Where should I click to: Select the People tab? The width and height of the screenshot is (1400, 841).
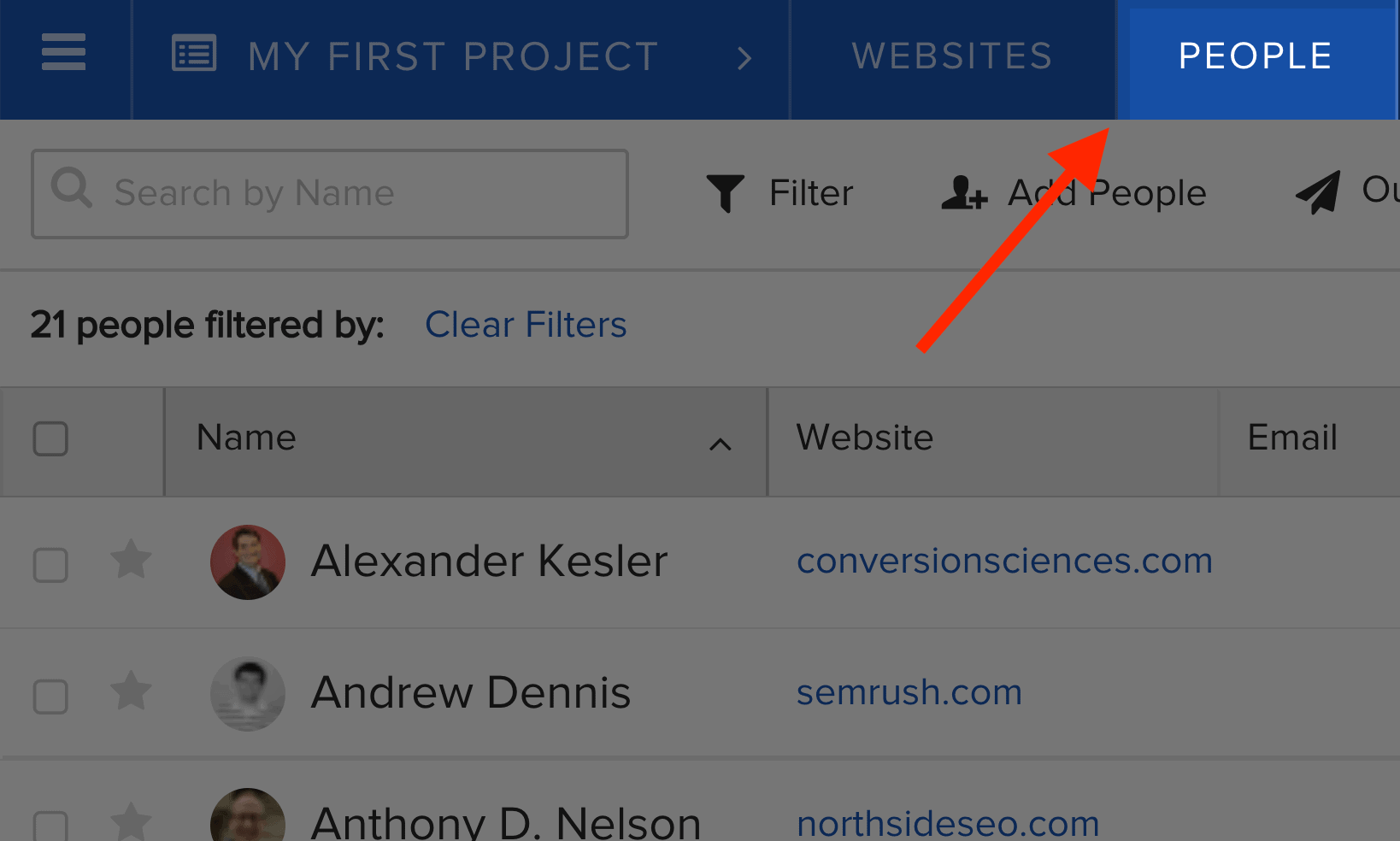click(1256, 56)
